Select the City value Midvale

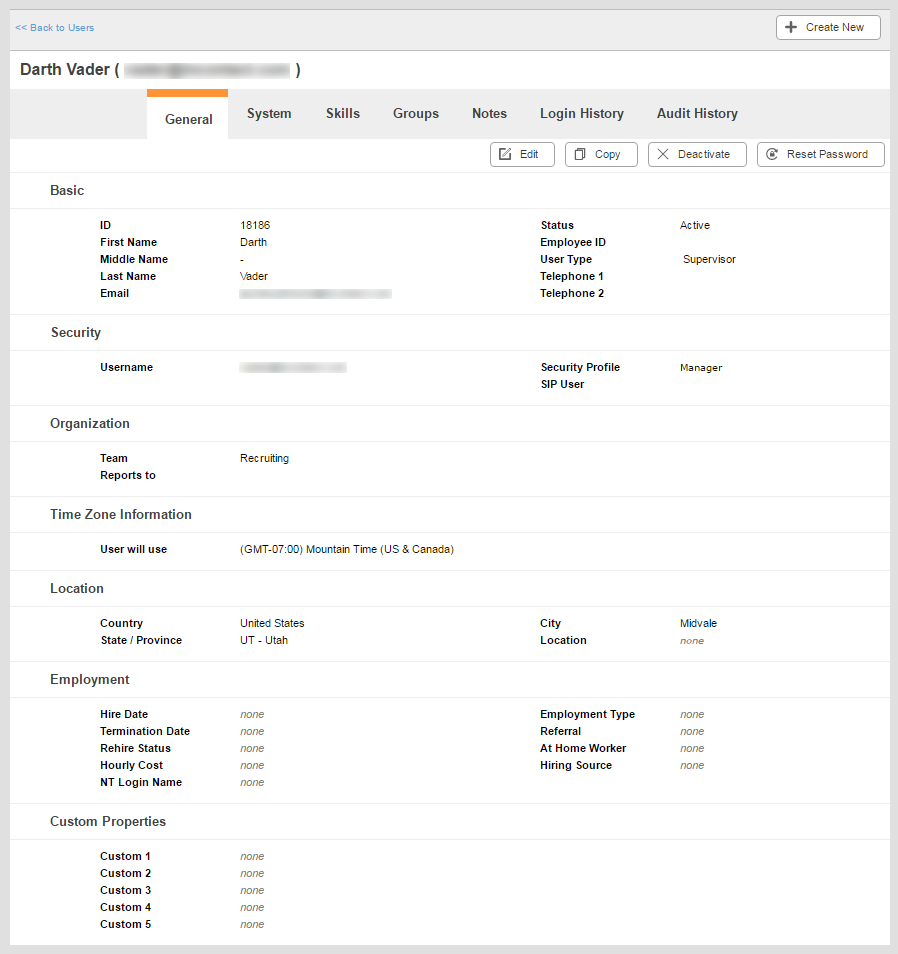698,623
